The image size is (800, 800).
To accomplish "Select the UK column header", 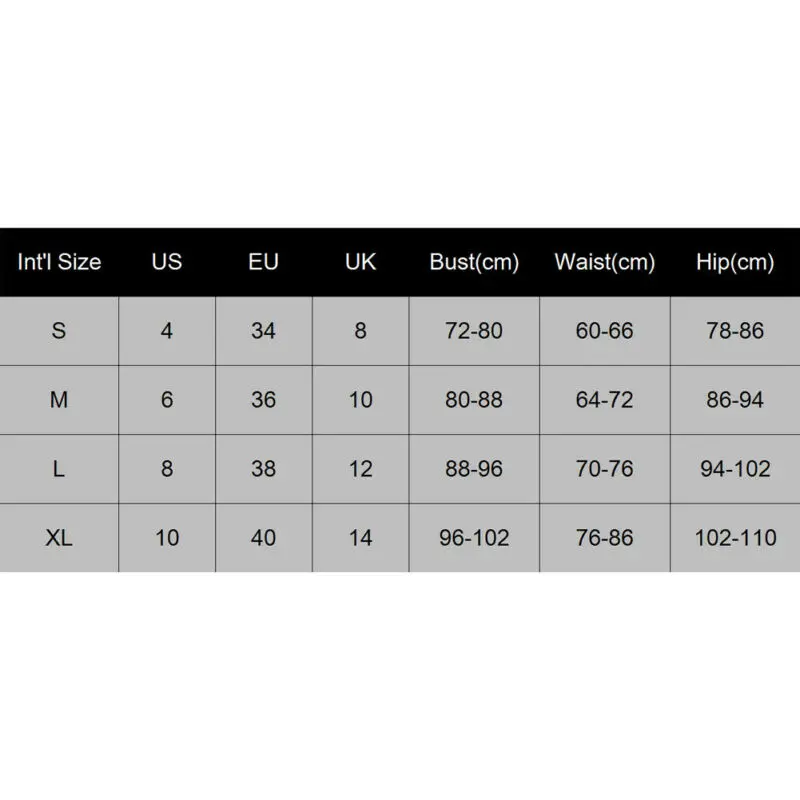I will point(360,263).
